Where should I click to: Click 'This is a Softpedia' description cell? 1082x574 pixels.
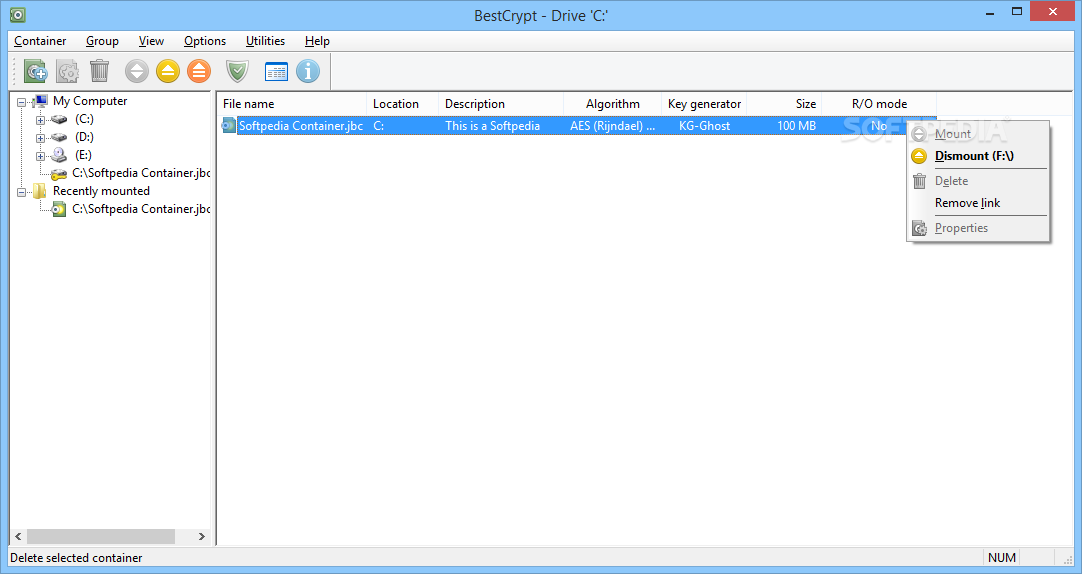point(493,126)
